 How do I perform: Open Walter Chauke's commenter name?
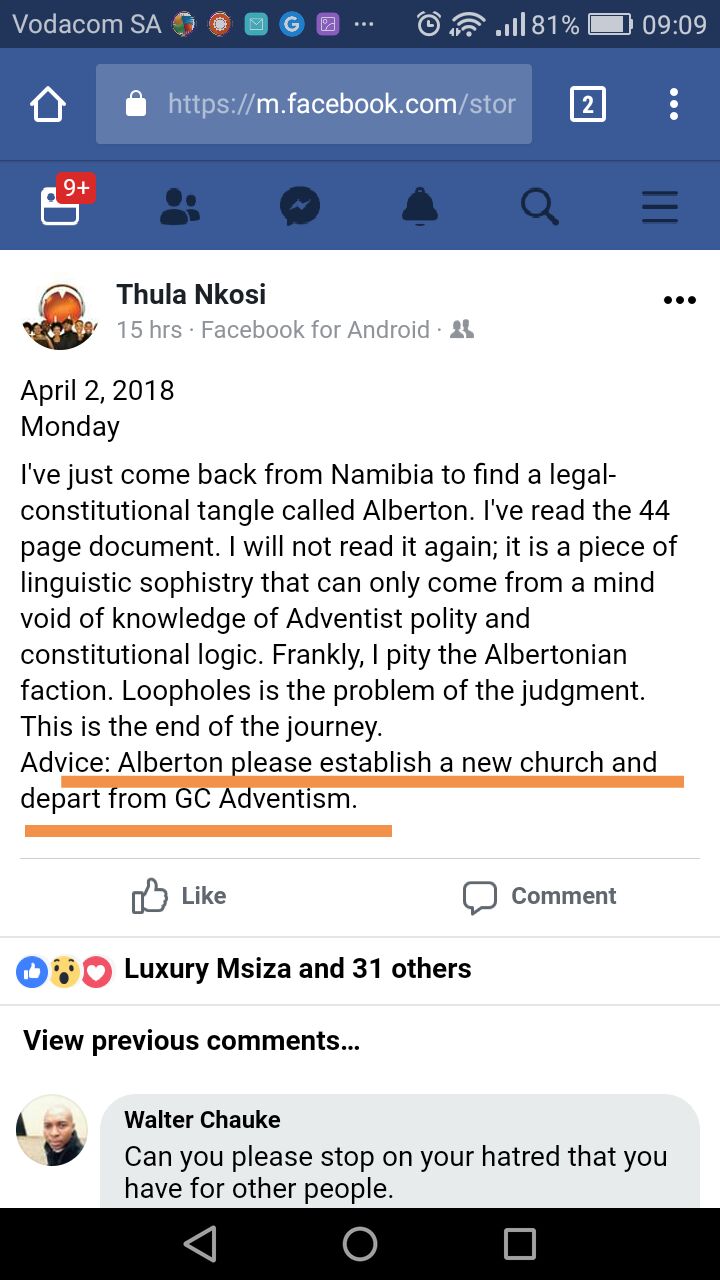click(x=202, y=1120)
